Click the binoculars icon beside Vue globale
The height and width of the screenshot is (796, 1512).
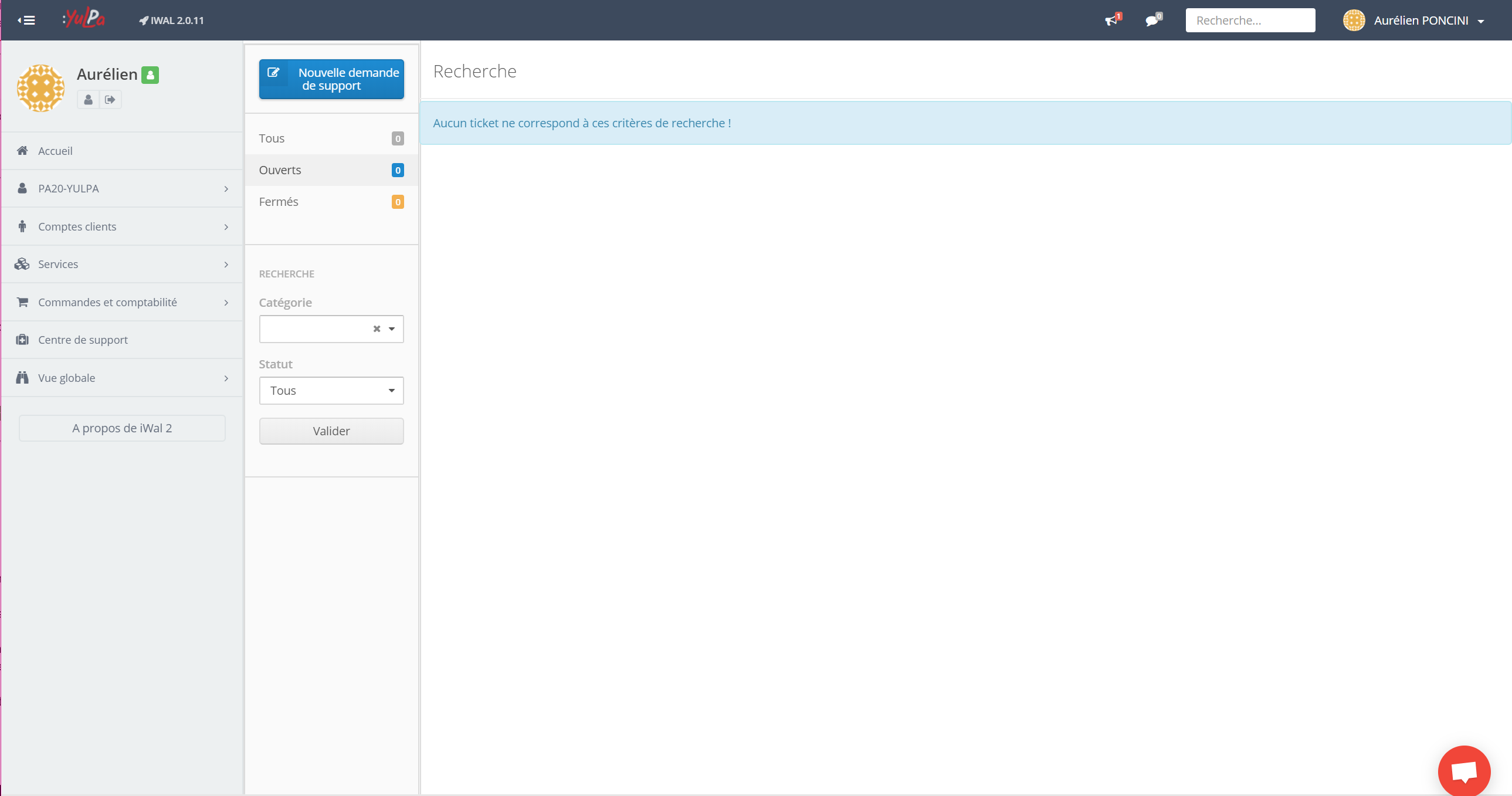22,377
